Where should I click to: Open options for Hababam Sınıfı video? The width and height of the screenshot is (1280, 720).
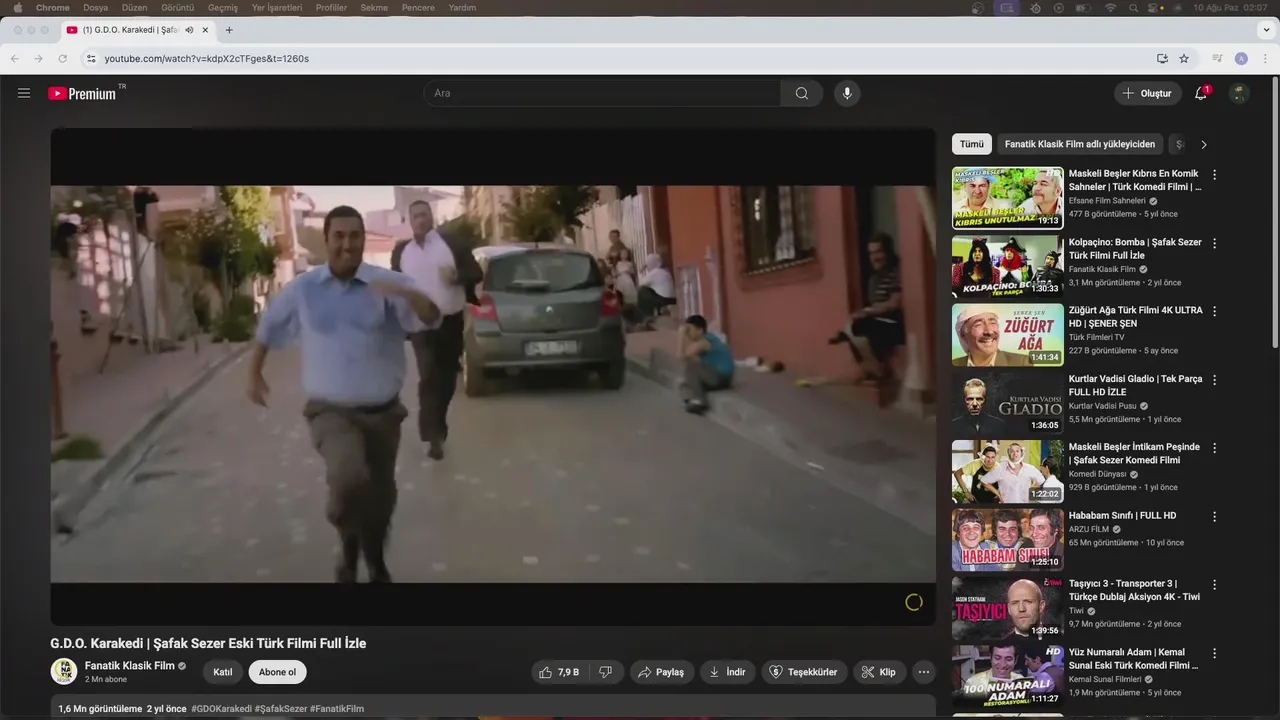click(1215, 517)
